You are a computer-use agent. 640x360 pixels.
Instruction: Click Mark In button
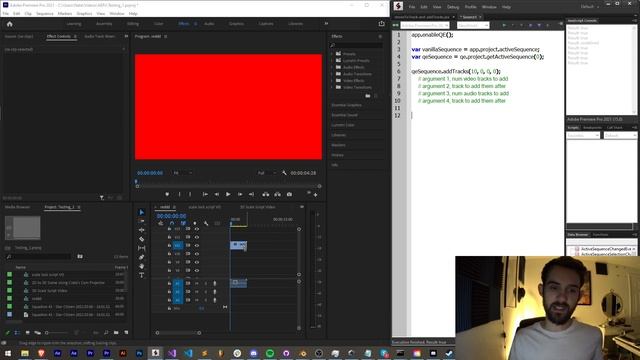[179, 194]
